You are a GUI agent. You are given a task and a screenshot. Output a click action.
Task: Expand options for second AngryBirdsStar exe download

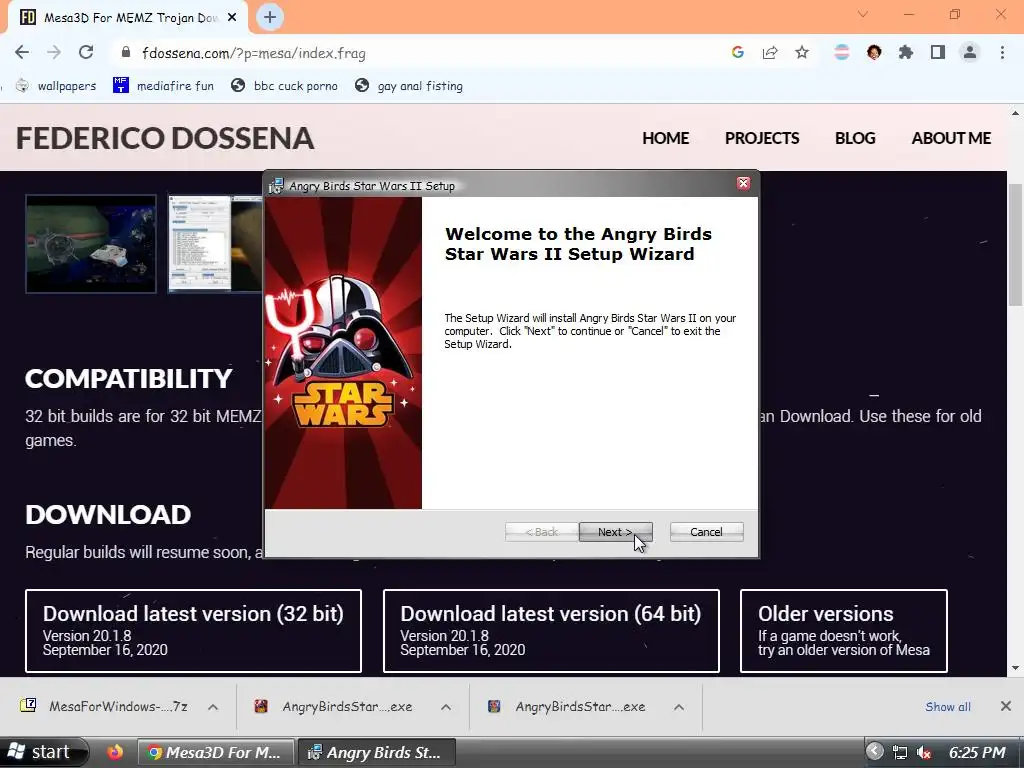tap(679, 707)
